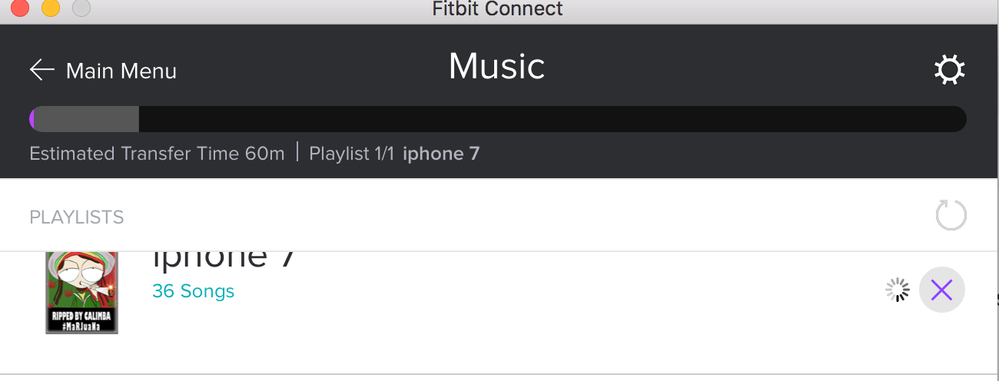The height and width of the screenshot is (381, 999).
Task: Click the purple start of transfer progress bar
Action: (32, 119)
